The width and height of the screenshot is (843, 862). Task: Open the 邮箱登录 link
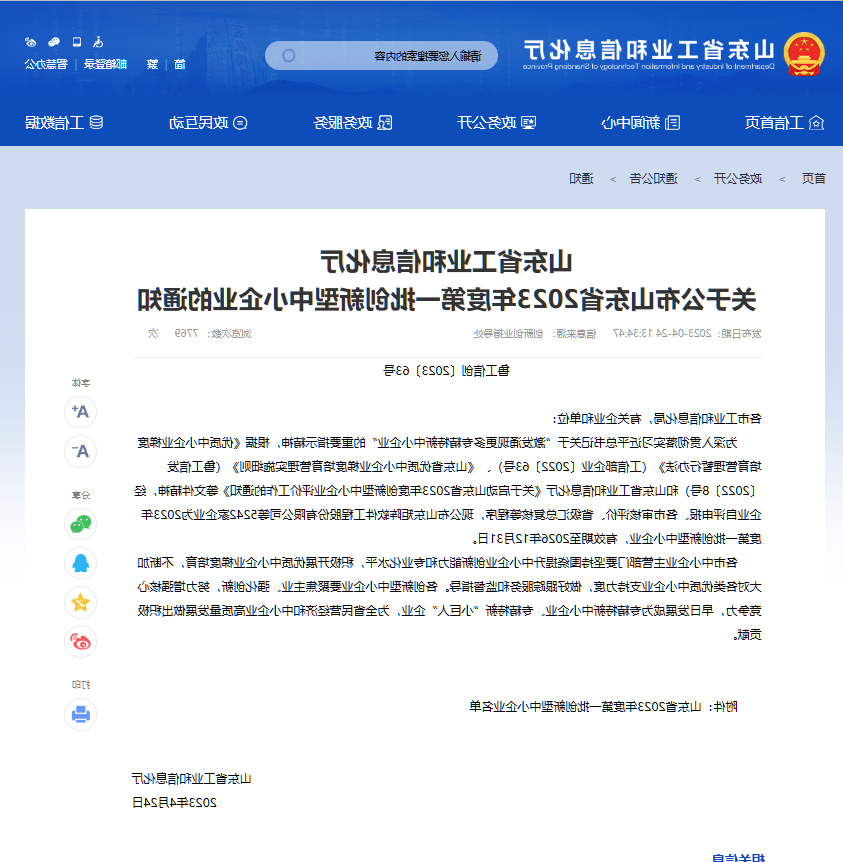[105, 64]
